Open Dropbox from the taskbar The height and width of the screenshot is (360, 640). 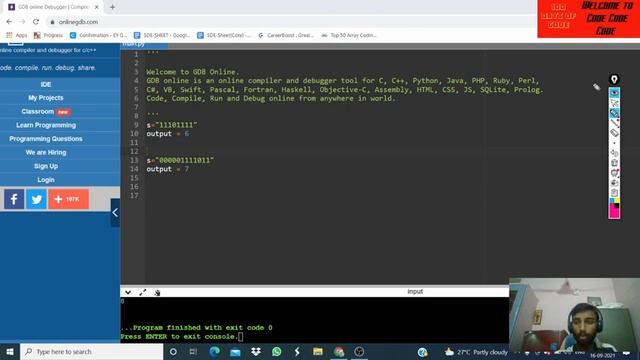(256, 351)
